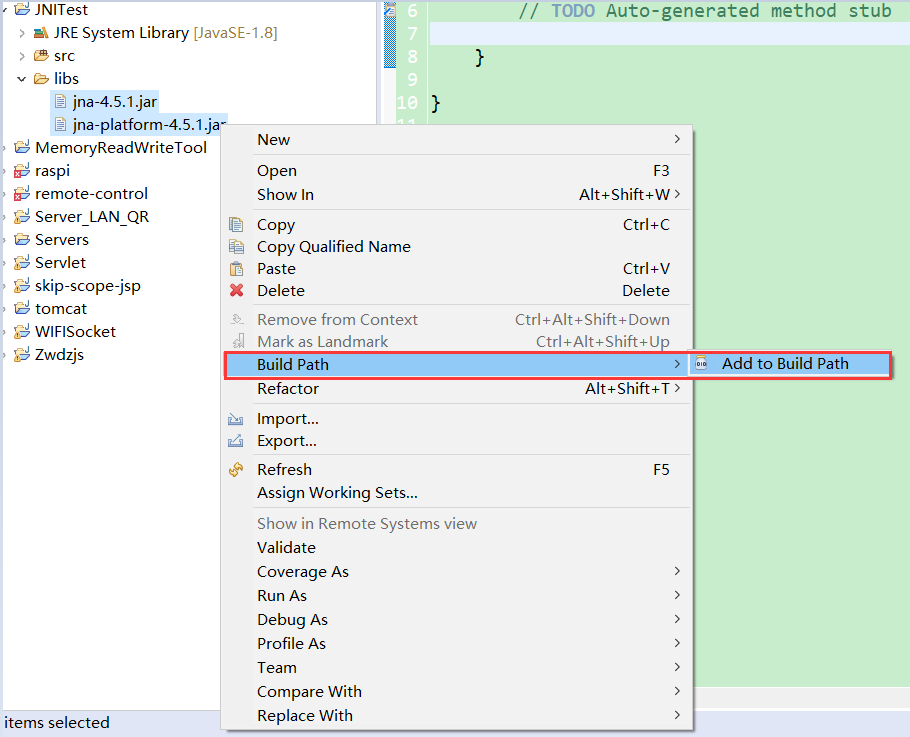Image resolution: width=910 pixels, height=737 pixels.
Task: Click the Copy icon in context menu
Action: click(x=236, y=225)
